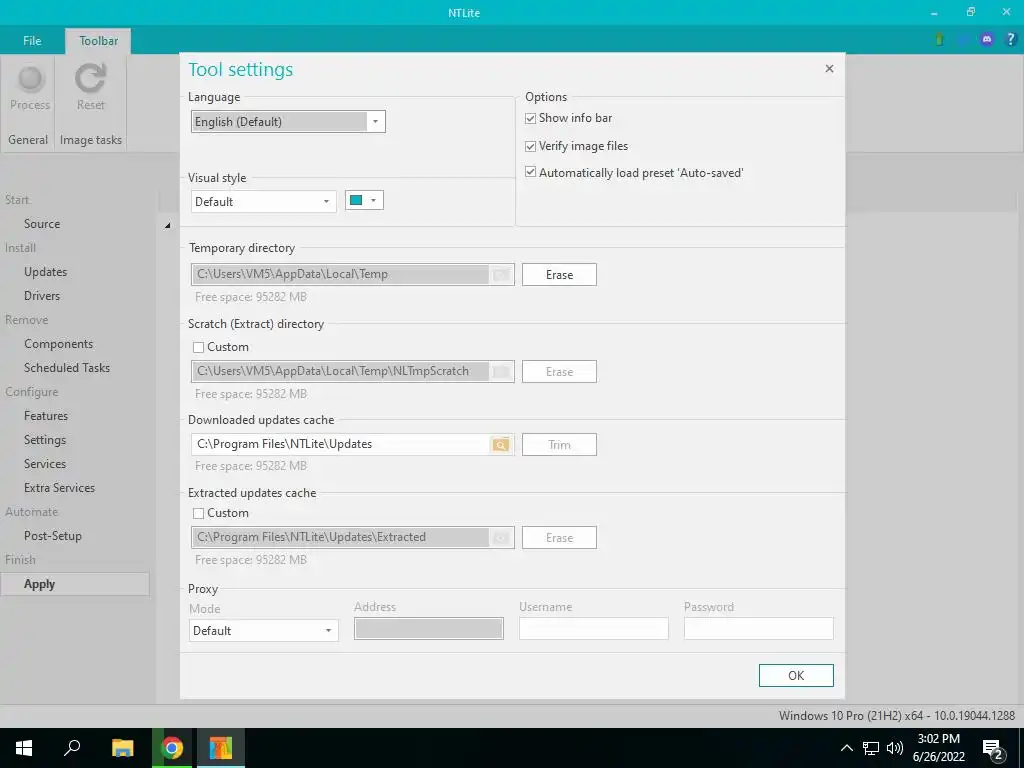The height and width of the screenshot is (768, 1024).
Task: Expand the accent color dropdown arrow
Action: 374,200
